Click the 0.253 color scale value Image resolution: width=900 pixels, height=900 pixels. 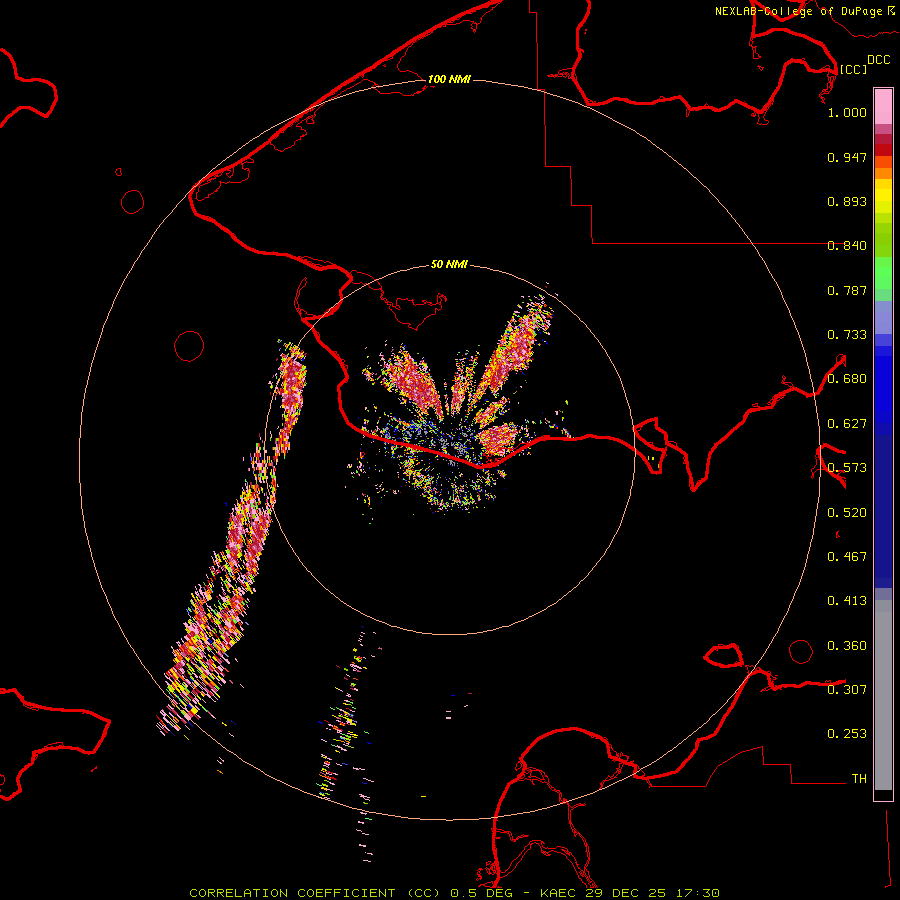pos(847,734)
